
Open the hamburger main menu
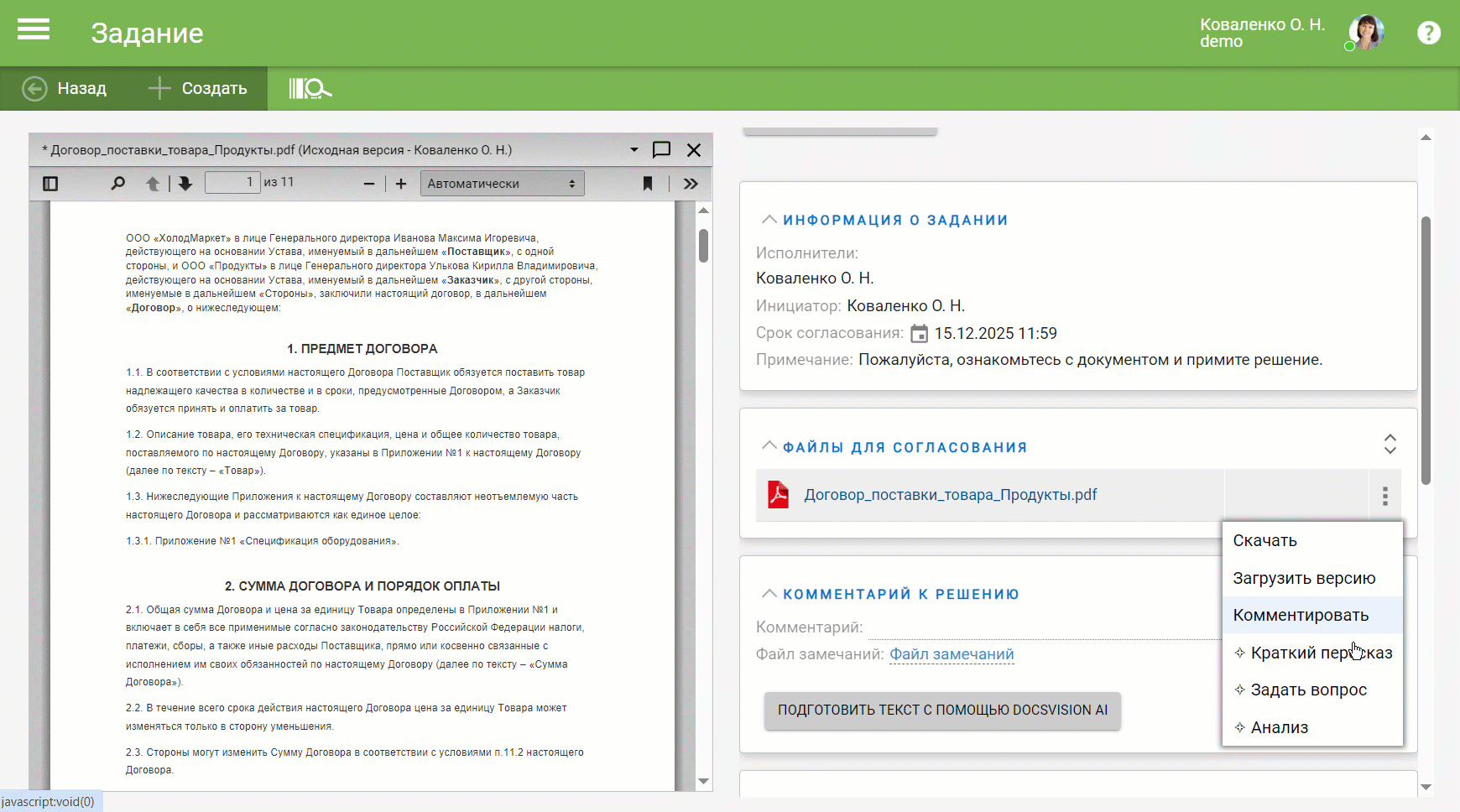click(34, 31)
